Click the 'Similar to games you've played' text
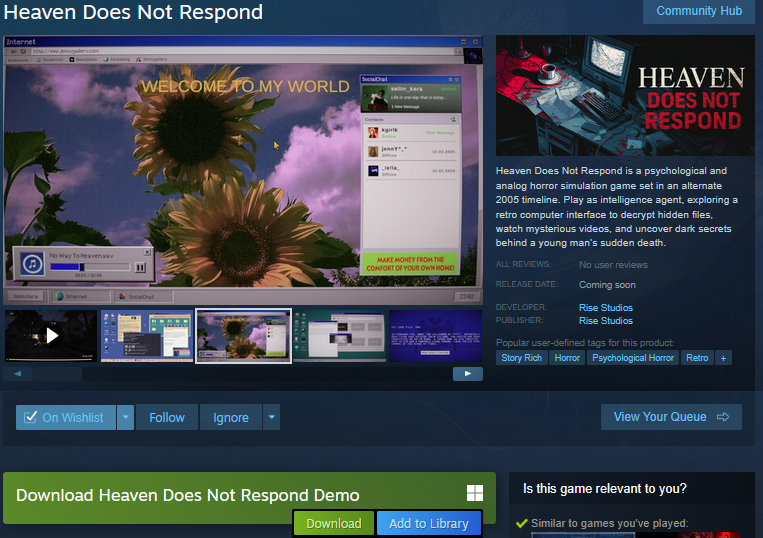This screenshot has width=763, height=538. pyautogui.click(x=610, y=523)
